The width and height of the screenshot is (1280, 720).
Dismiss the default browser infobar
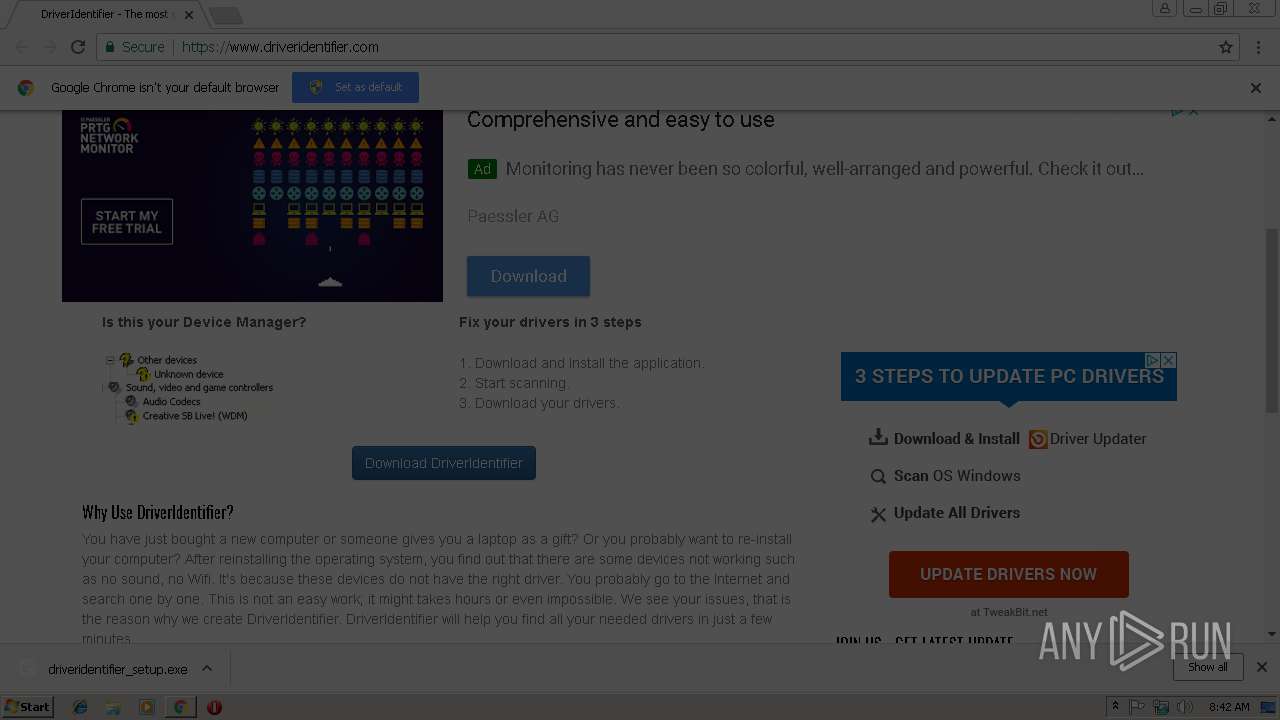click(1256, 88)
